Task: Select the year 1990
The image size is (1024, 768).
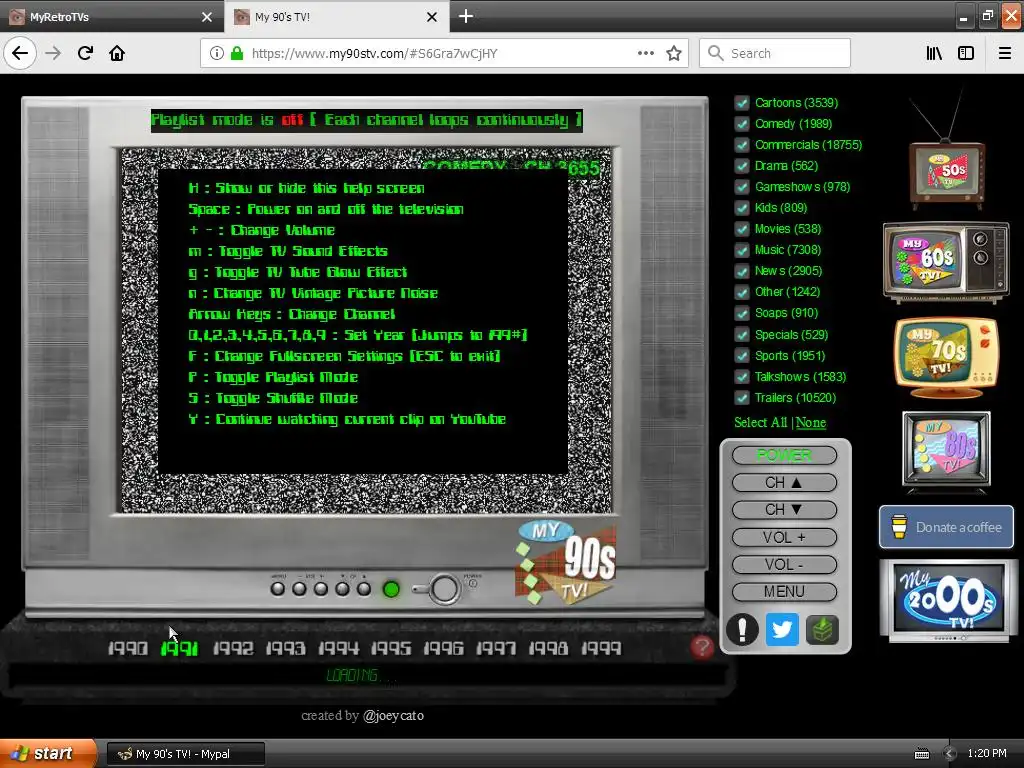Action: pos(127,648)
